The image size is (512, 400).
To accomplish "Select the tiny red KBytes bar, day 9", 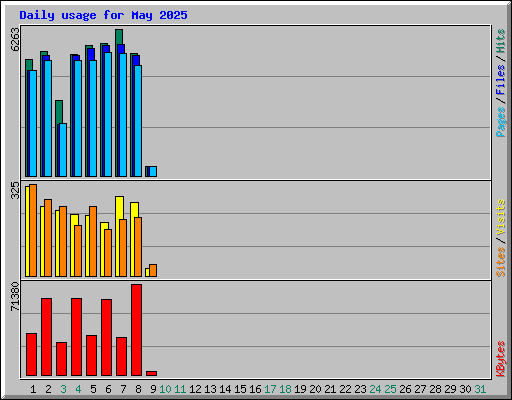I will (151, 373).
